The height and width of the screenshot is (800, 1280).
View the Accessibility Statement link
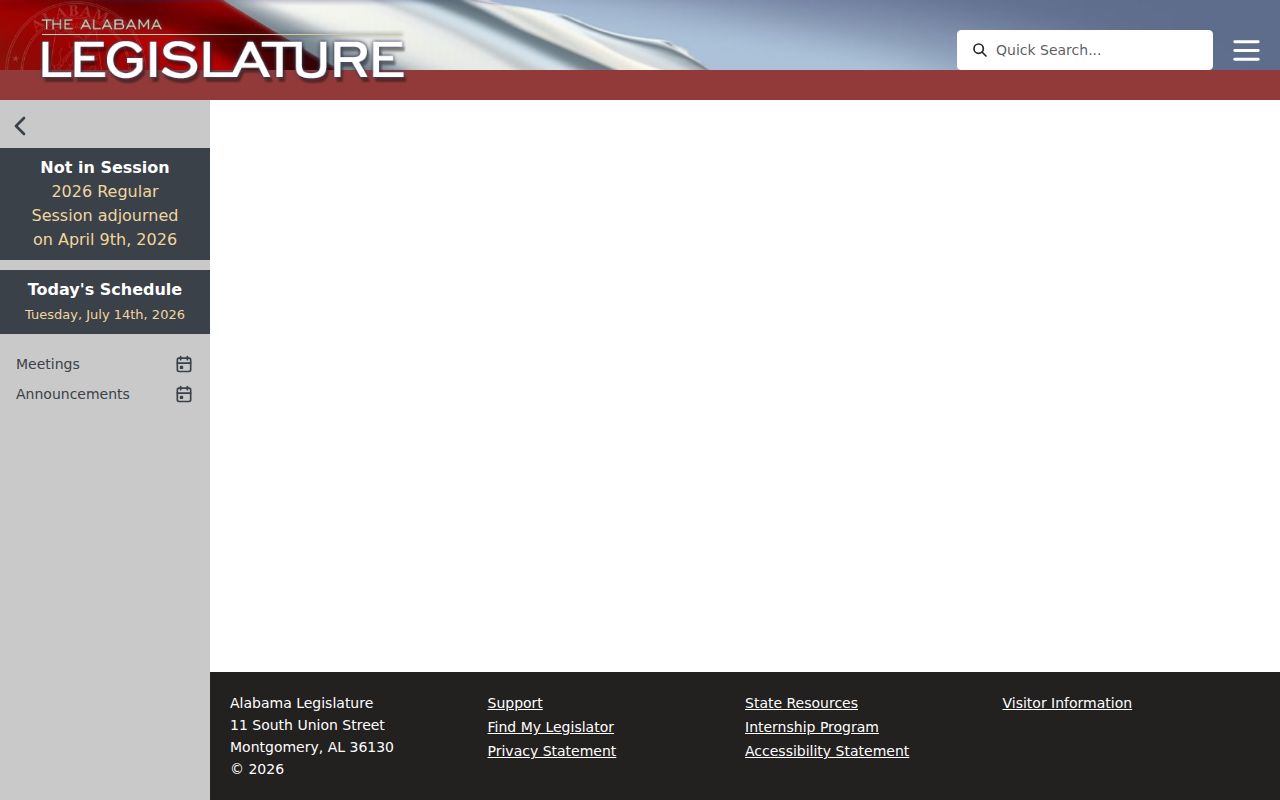(x=827, y=751)
